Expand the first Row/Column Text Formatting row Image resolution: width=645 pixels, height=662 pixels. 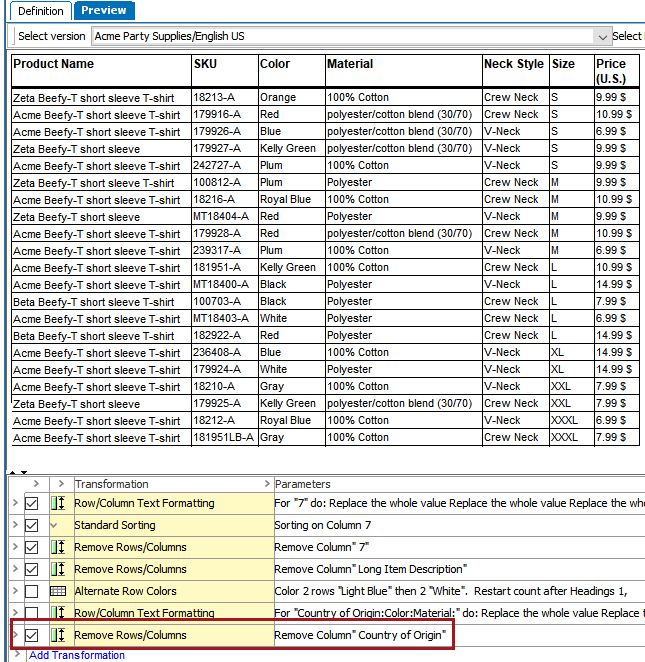tap(14, 504)
